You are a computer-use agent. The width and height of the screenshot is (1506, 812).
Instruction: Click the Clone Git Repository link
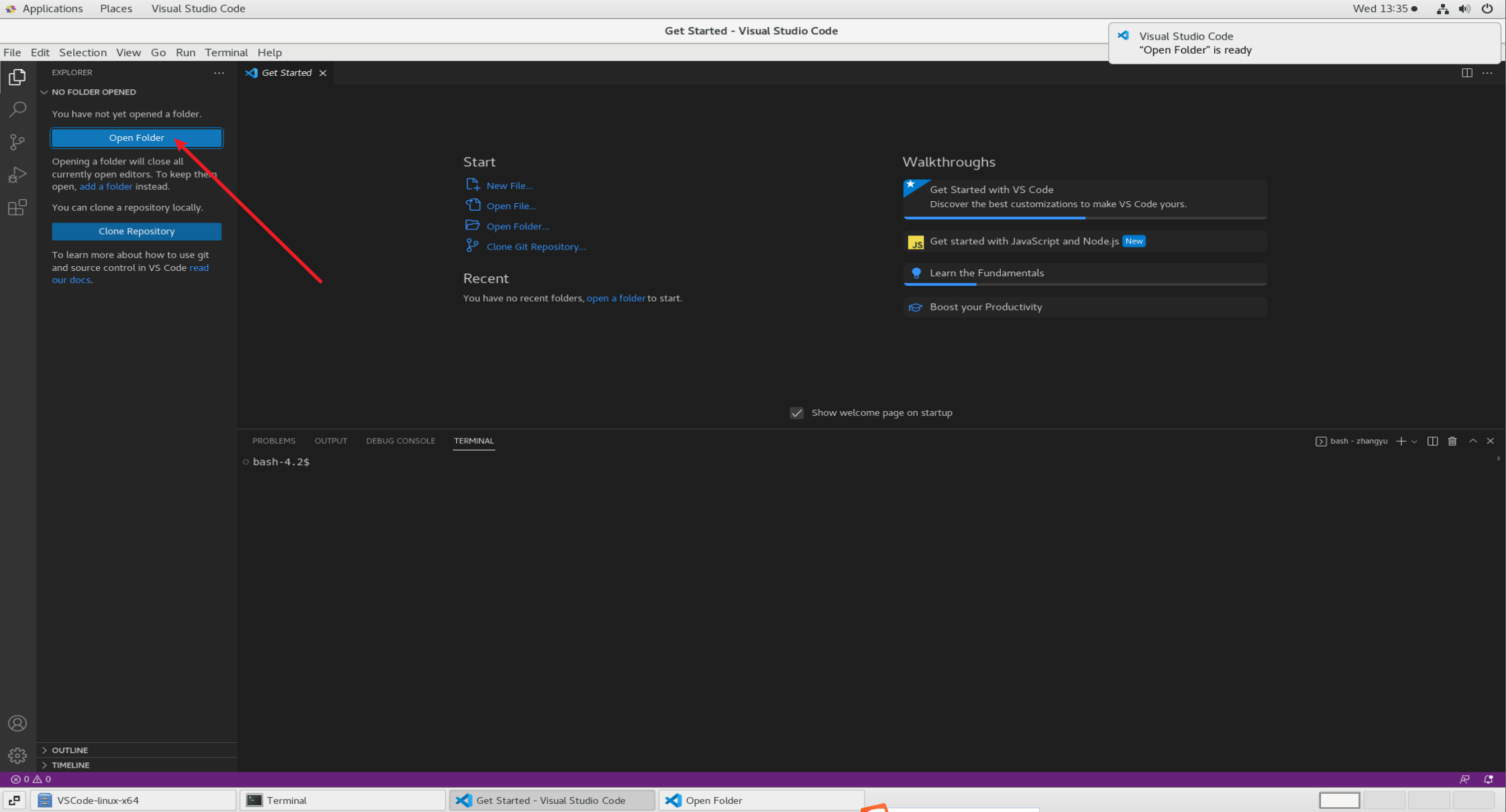pos(536,246)
